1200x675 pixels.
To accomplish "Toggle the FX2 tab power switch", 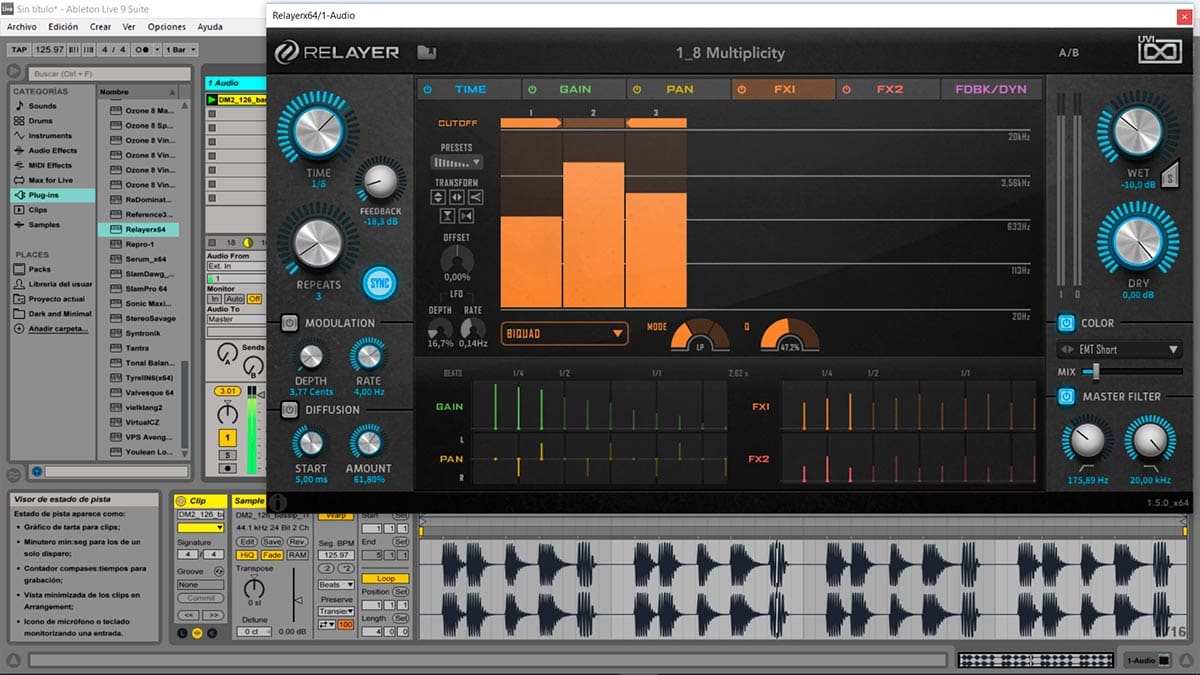I will (x=846, y=89).
